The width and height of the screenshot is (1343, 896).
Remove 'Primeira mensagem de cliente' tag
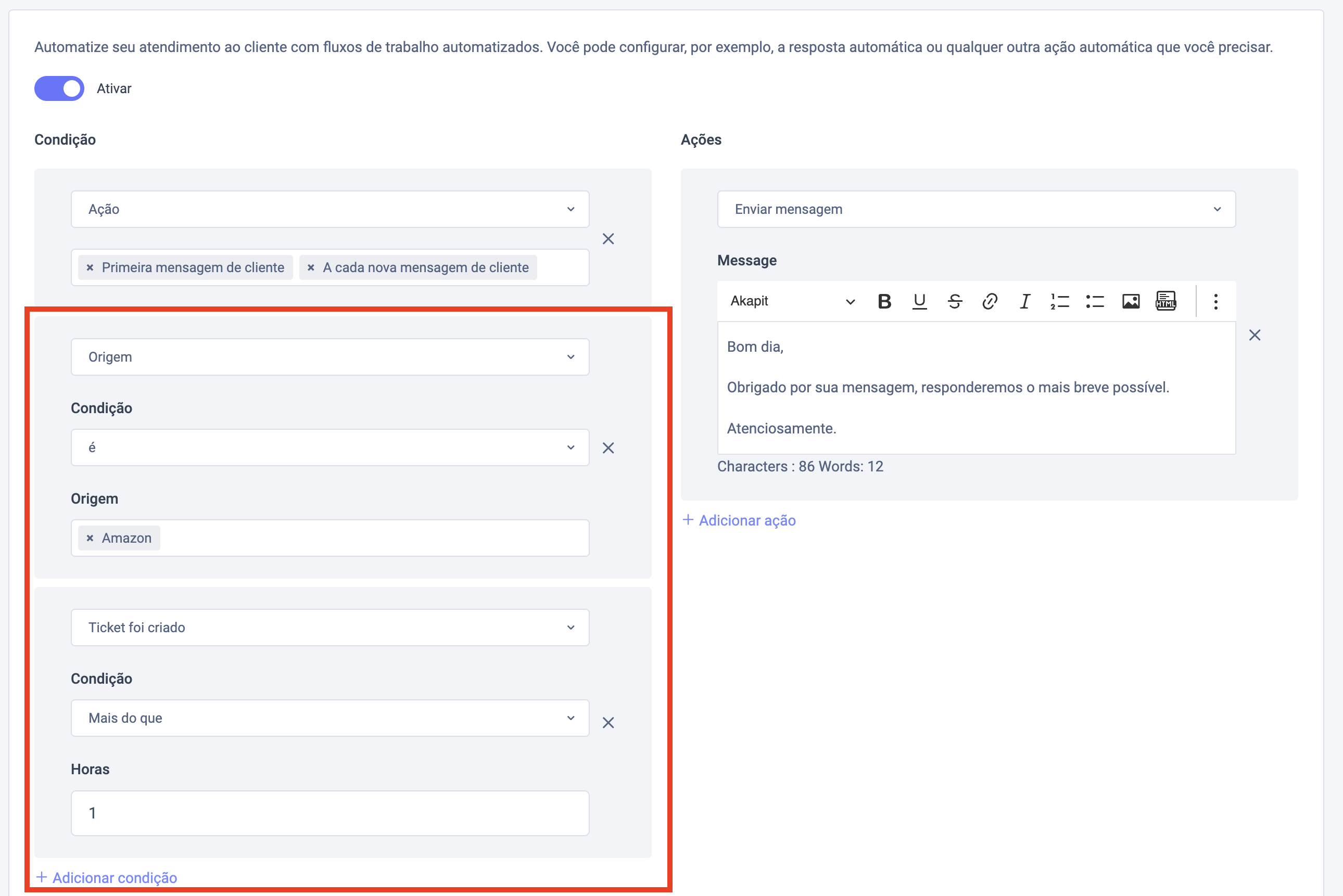(x=90, y=267)
